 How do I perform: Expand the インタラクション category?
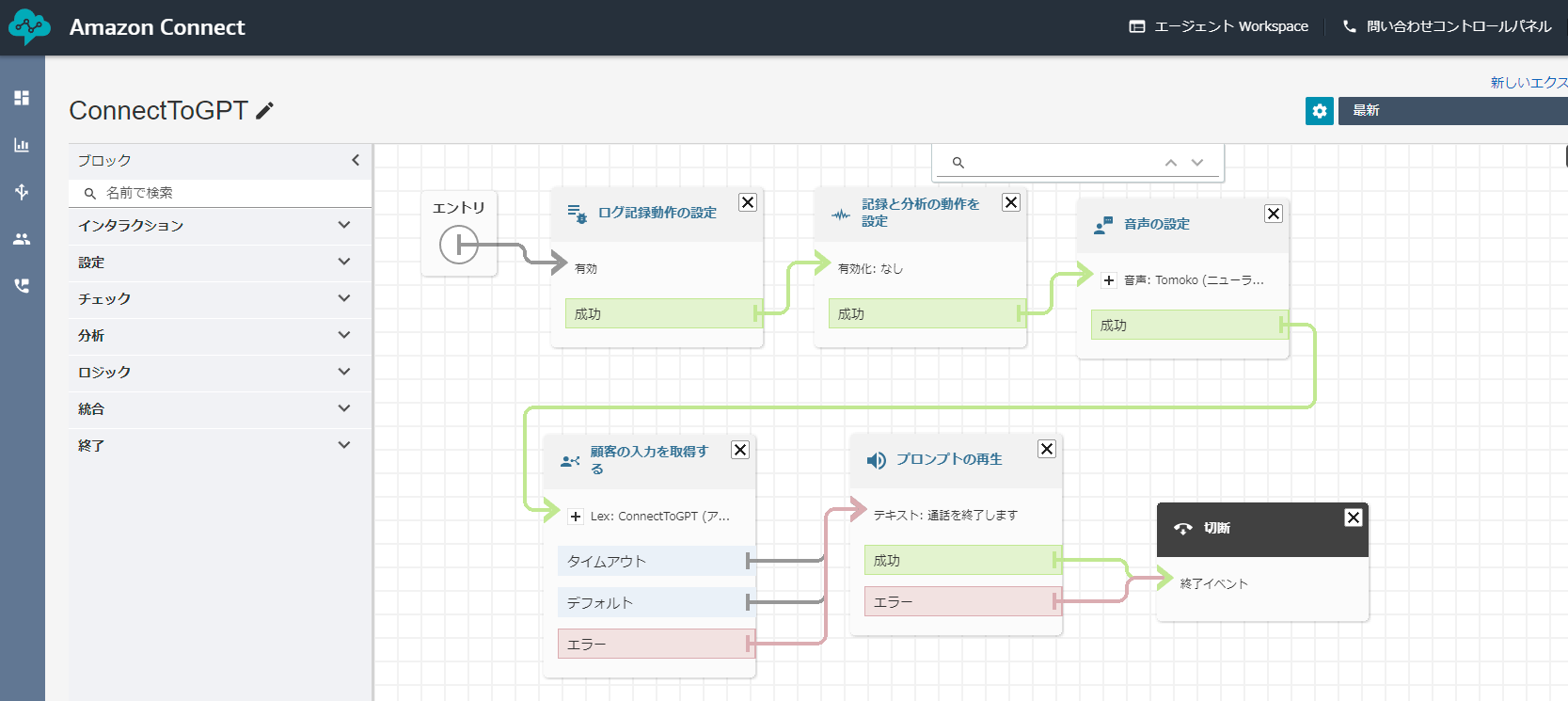pyautogui.click(x=220, y=226)
